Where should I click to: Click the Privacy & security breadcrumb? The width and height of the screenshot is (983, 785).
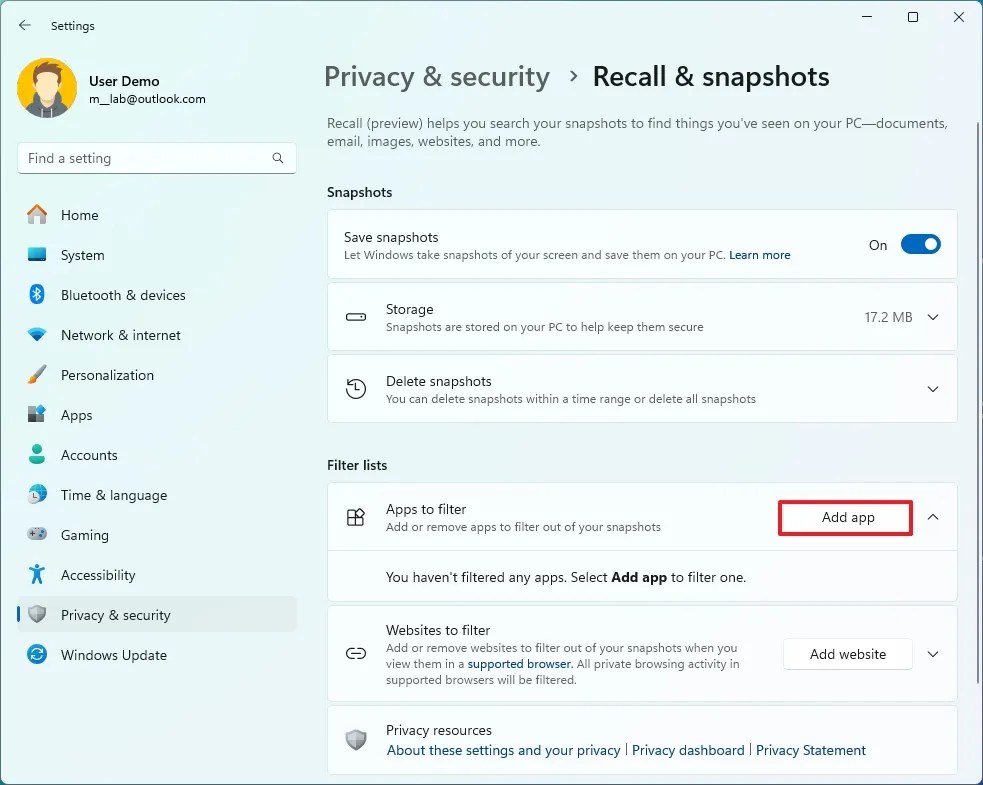tap(436, 76)
